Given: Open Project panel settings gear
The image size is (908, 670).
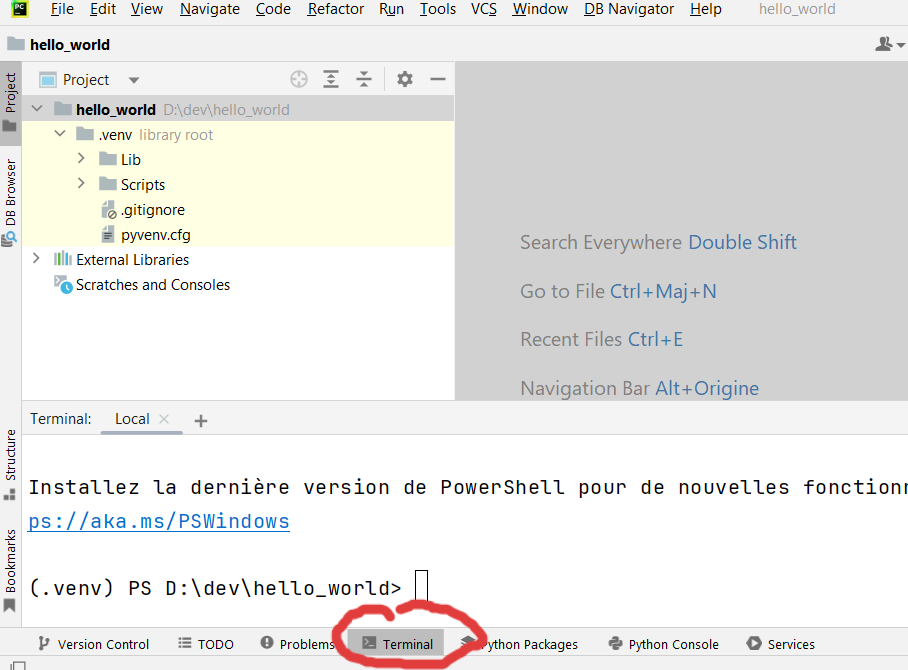Looking at the screenshot, I should (404, 79).
